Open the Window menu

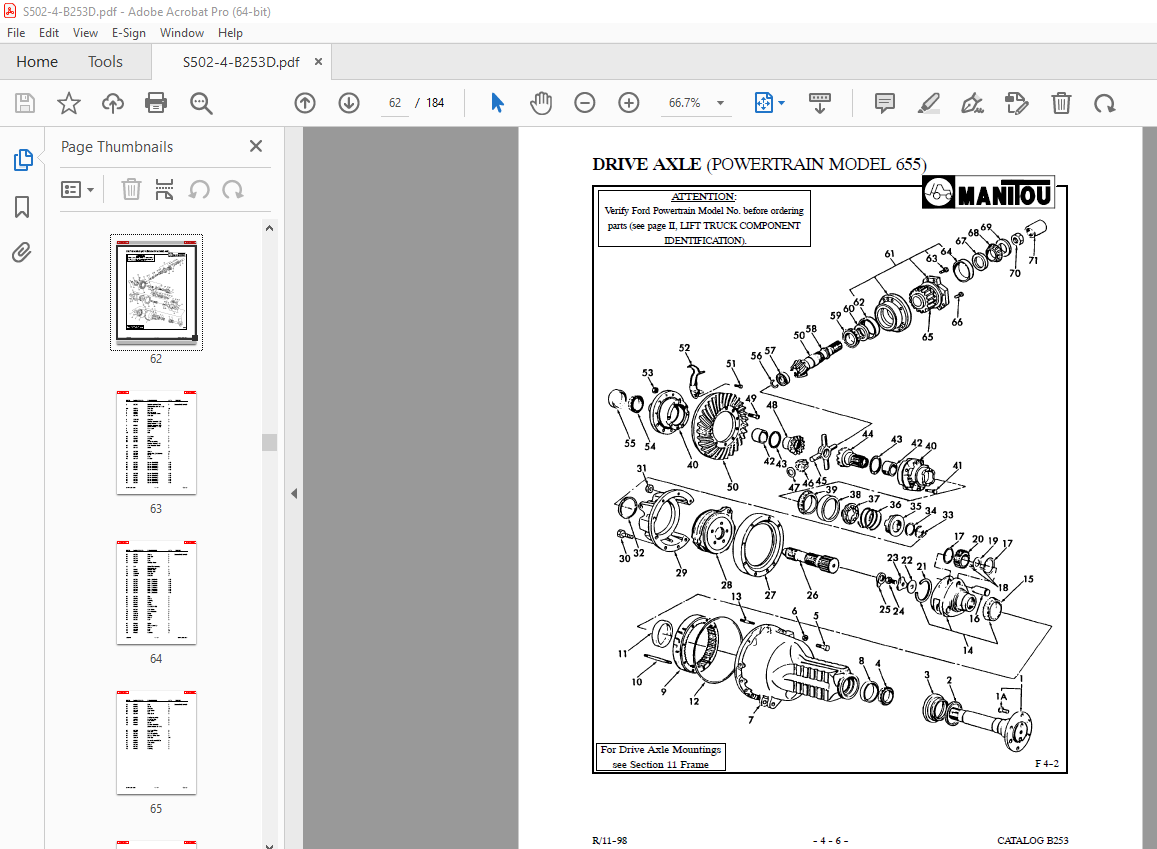point(182,32)
